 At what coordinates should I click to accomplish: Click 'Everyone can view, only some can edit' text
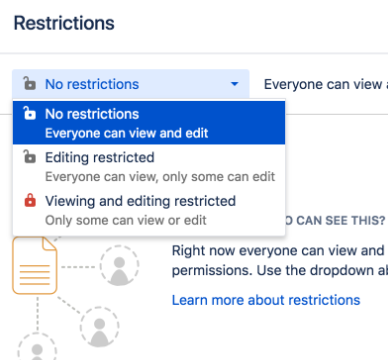[160, 177]
